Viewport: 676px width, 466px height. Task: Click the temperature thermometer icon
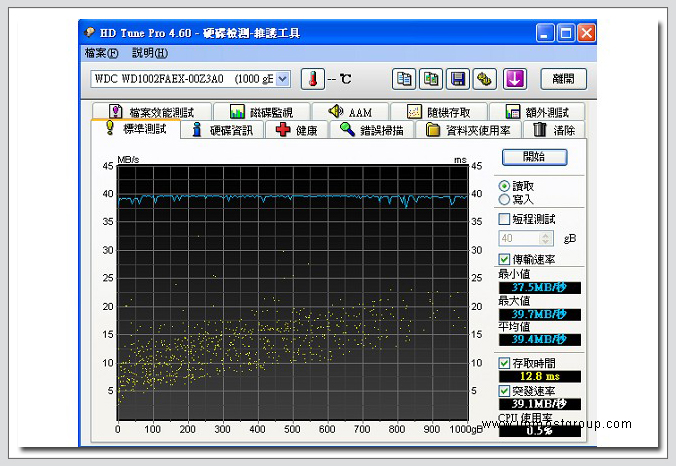pos(313,78)
